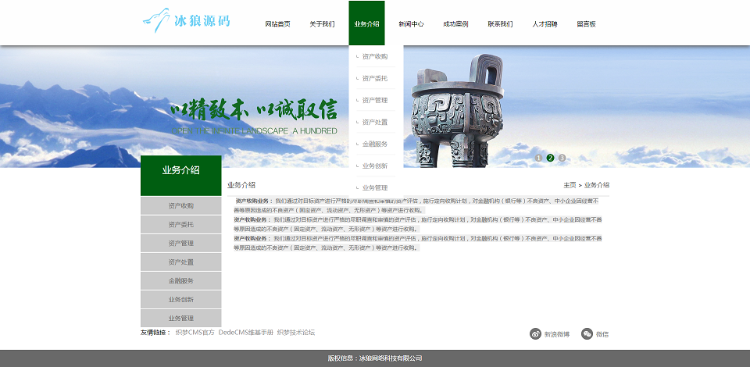Go to 主页 in the breadcrumb
The width and height of the screenshot is (750, 367).
pos(569,185)
